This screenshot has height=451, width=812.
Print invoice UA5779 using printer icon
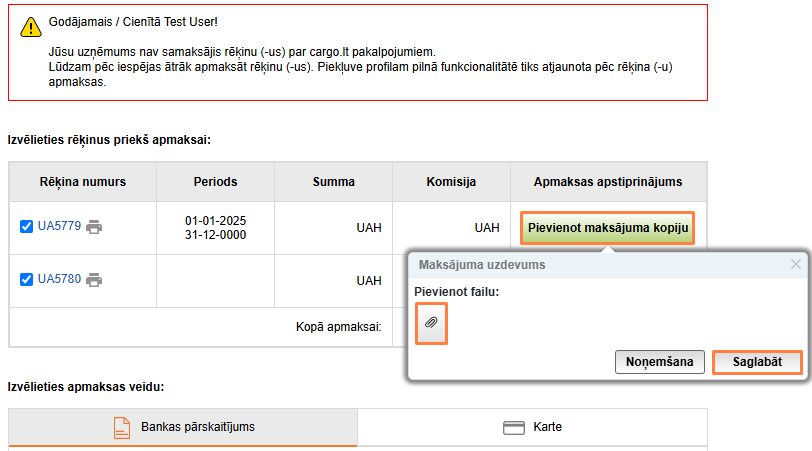[x=94, y=227]
